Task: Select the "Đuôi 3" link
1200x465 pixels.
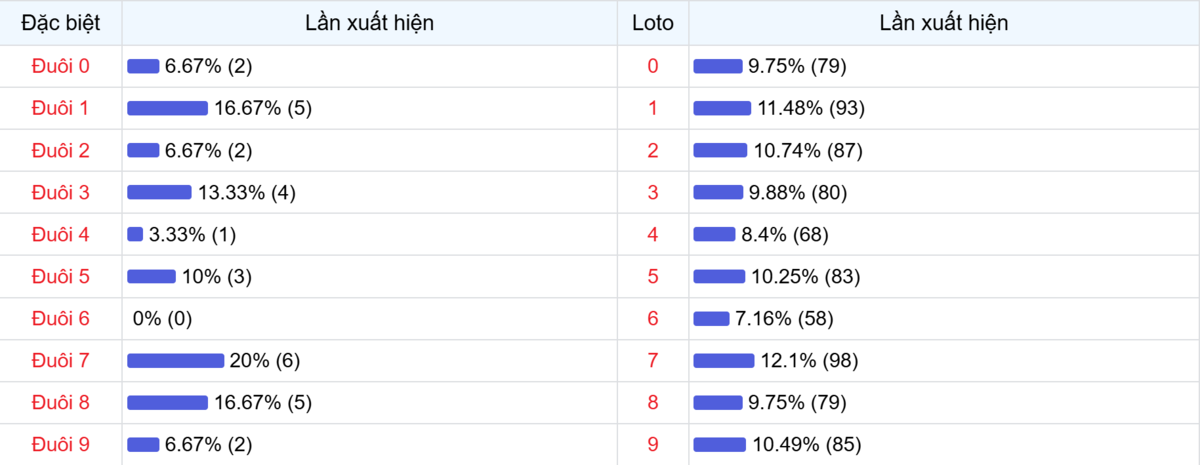Action: pyautogui.click(x=61, y=192)
